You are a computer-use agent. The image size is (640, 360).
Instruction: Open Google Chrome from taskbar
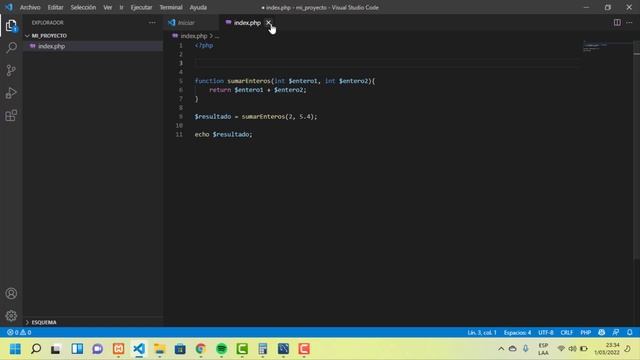[200, 349]
